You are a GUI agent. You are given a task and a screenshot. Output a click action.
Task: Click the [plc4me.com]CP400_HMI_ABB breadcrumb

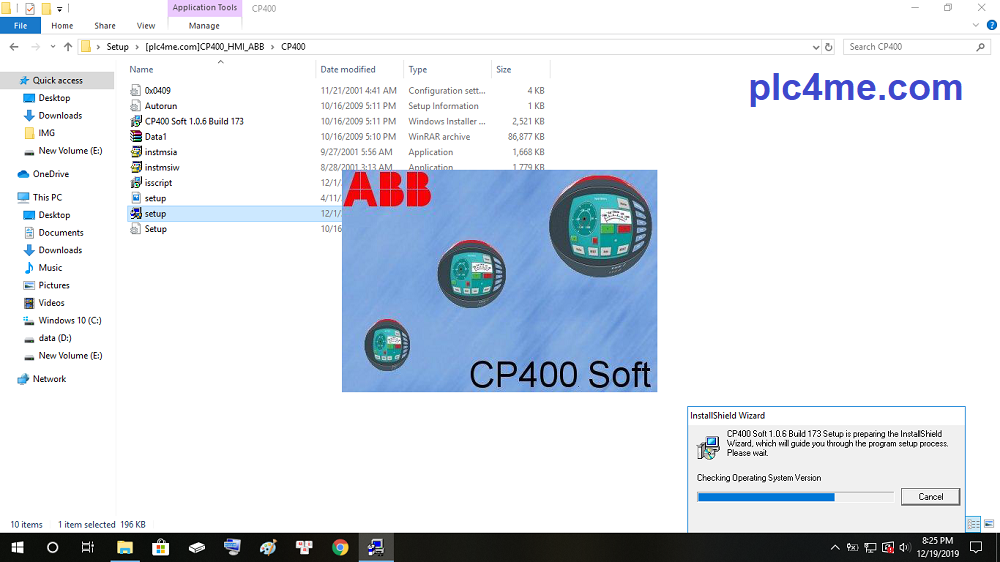[x=207, y=47]
